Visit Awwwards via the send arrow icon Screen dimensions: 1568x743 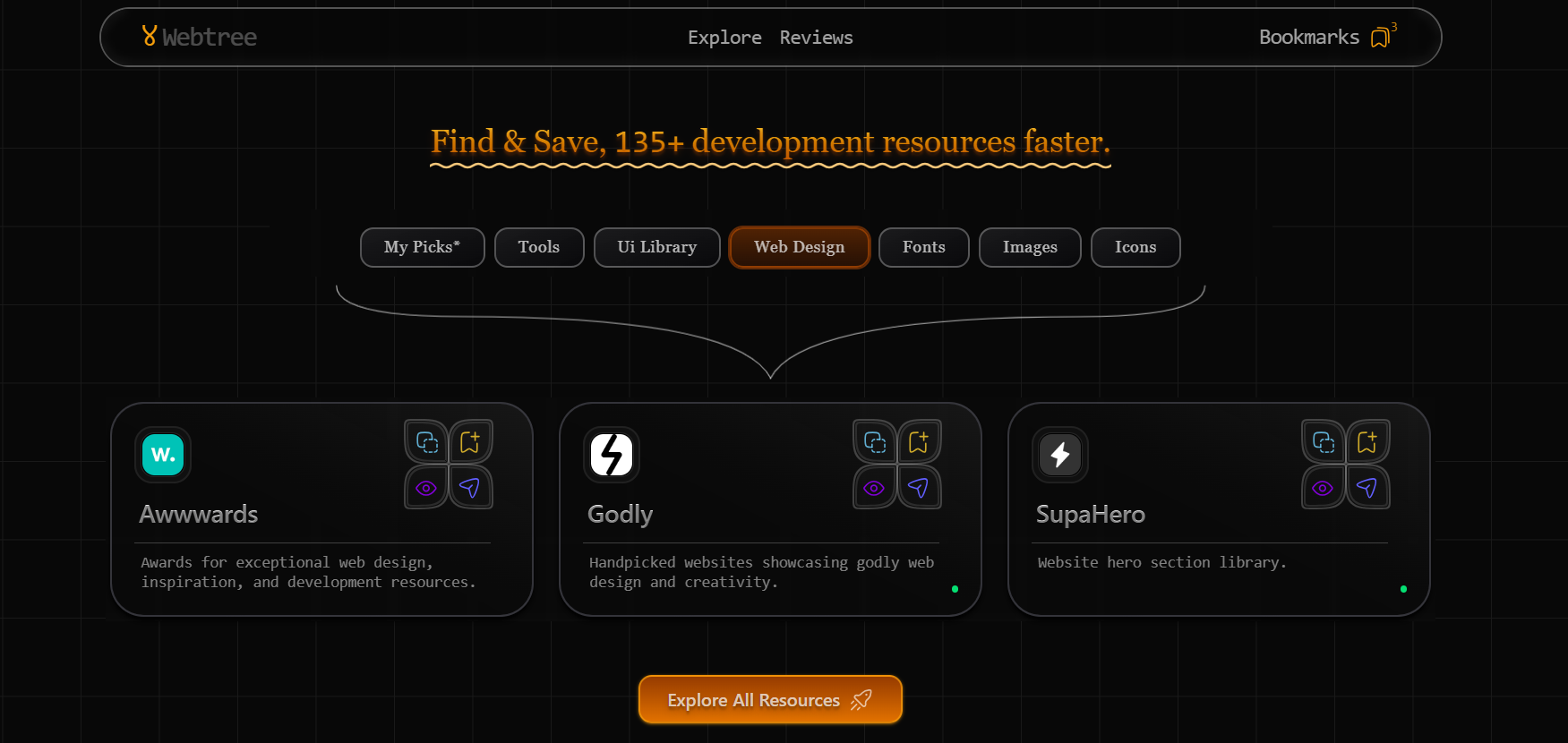(470, 488)
